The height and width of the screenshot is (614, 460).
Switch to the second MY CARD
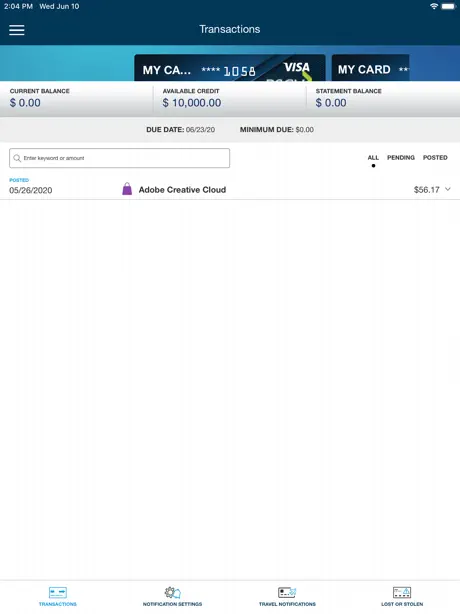[370, 68]
